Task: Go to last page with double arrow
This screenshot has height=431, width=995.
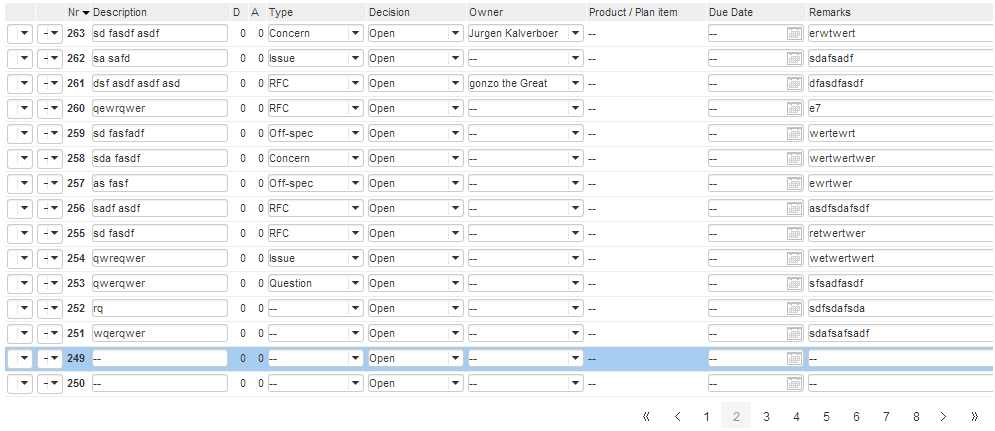Action: coord(974,416)
